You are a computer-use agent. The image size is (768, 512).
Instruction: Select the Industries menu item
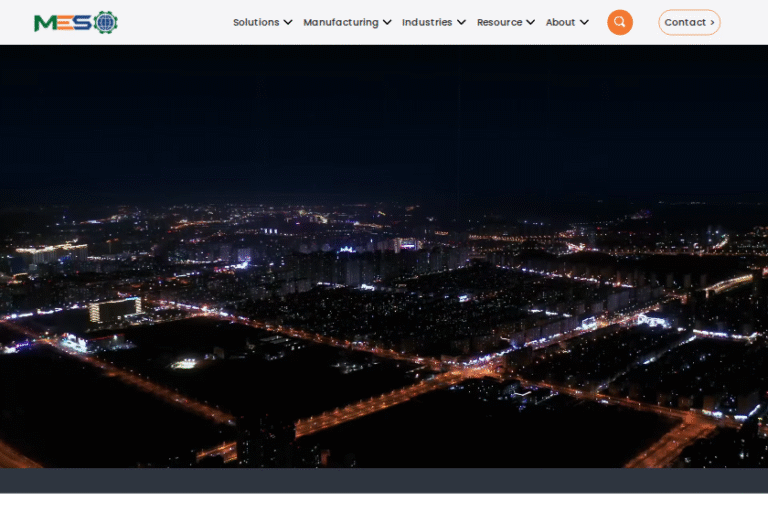coord(427,22)
